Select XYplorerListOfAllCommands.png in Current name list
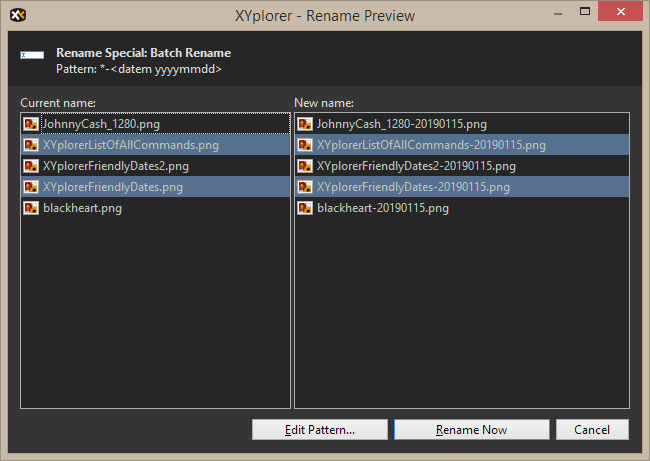 (x=155, y=145)
